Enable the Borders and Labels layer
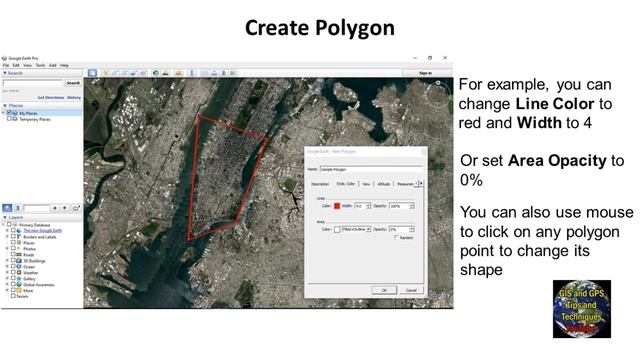This screenshot has height=360, width=640. (x=13, y=237)
